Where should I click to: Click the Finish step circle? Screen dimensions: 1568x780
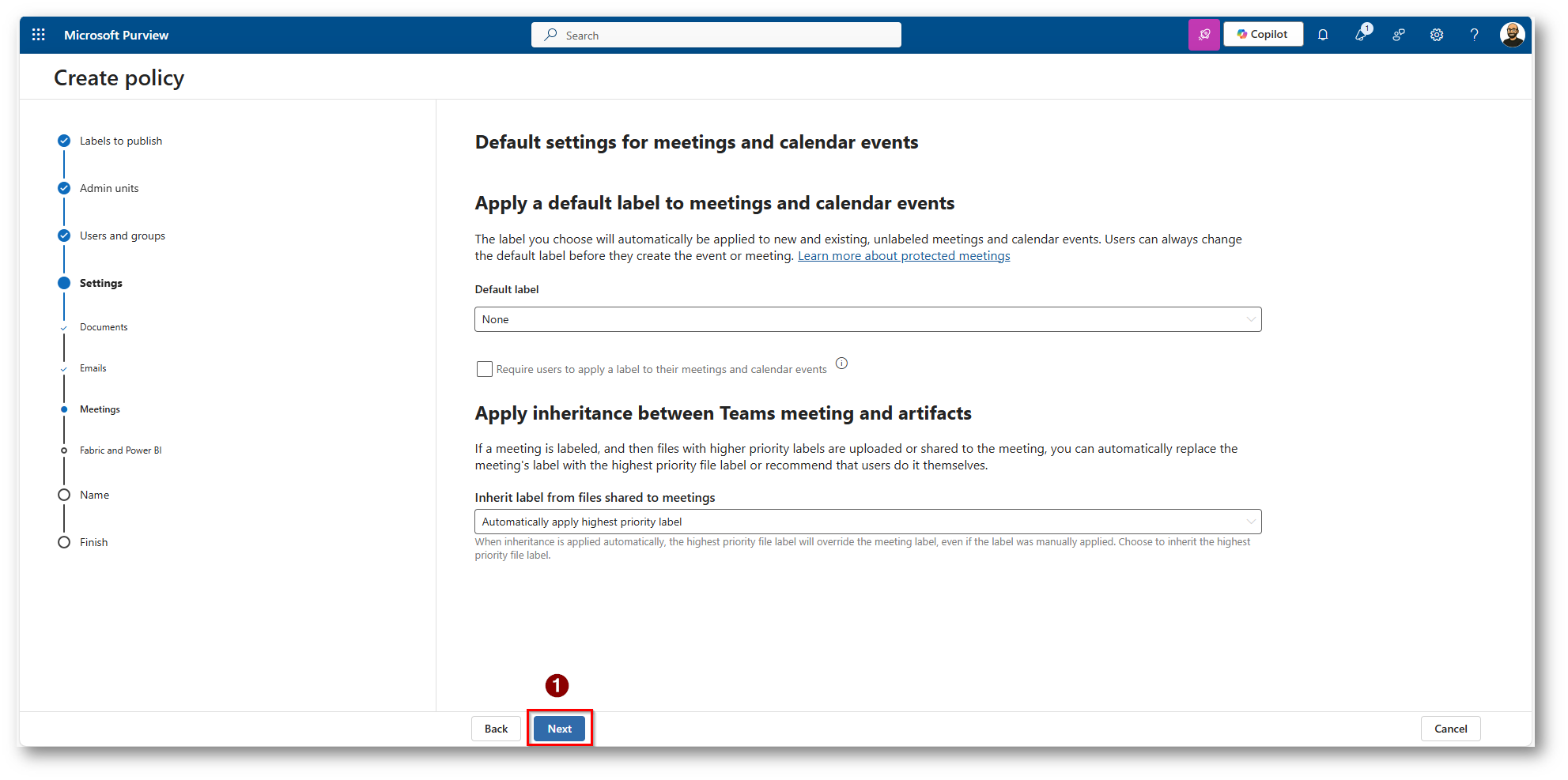point(64,542)
